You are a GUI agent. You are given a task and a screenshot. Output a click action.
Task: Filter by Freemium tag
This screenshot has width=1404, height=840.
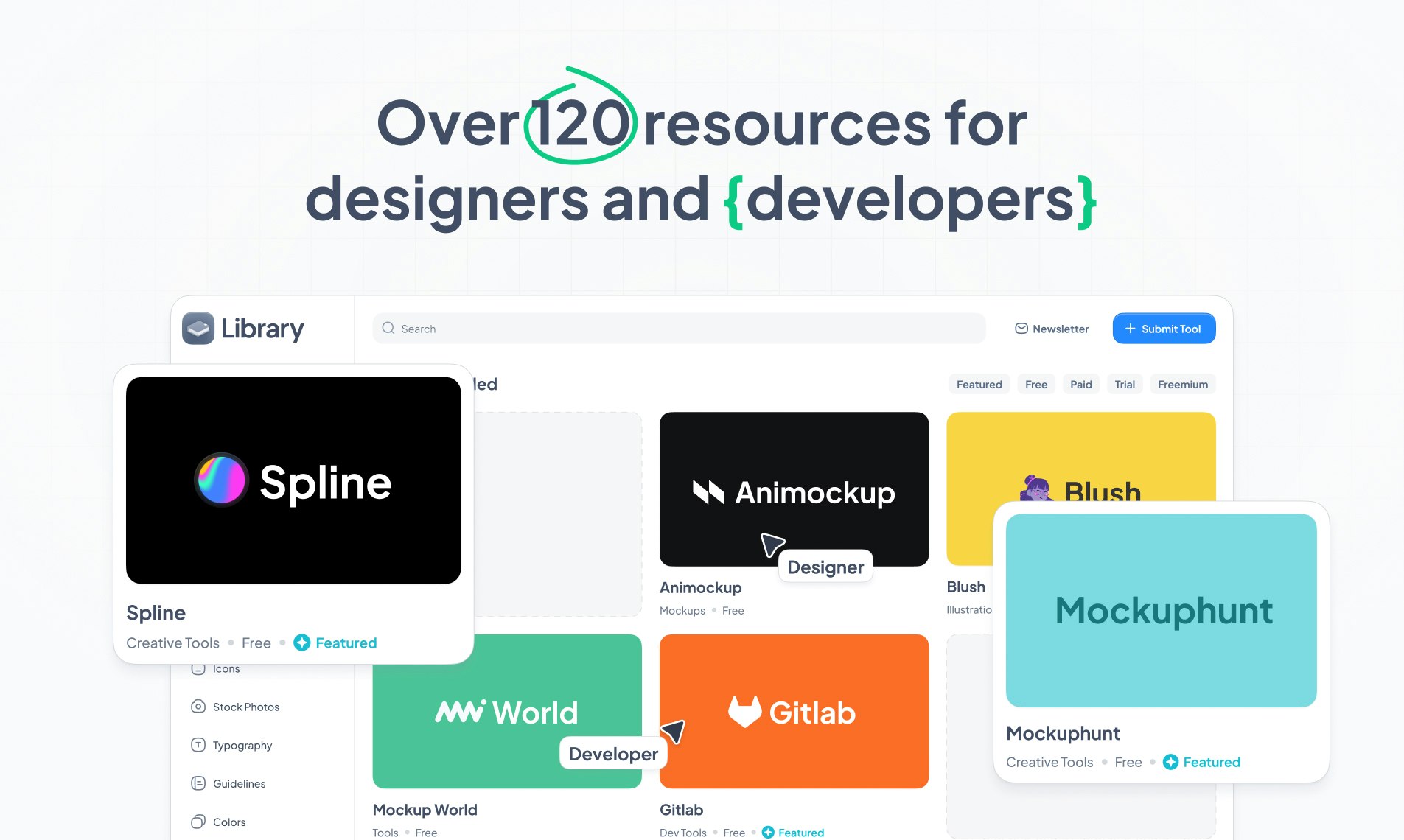[x=1183, y=384]
